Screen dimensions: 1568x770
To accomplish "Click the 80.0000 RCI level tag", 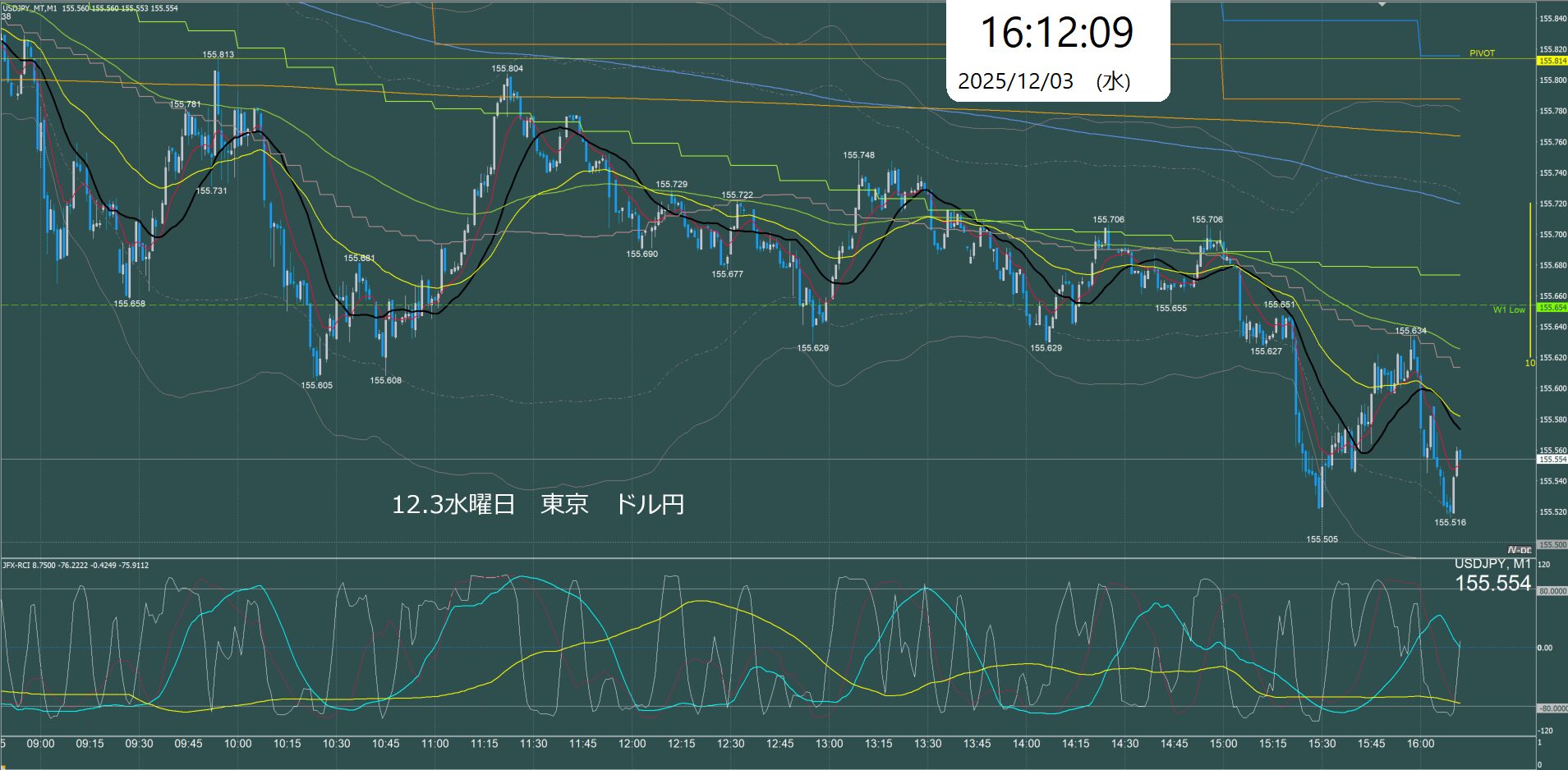I will [x=1552, y=591].
